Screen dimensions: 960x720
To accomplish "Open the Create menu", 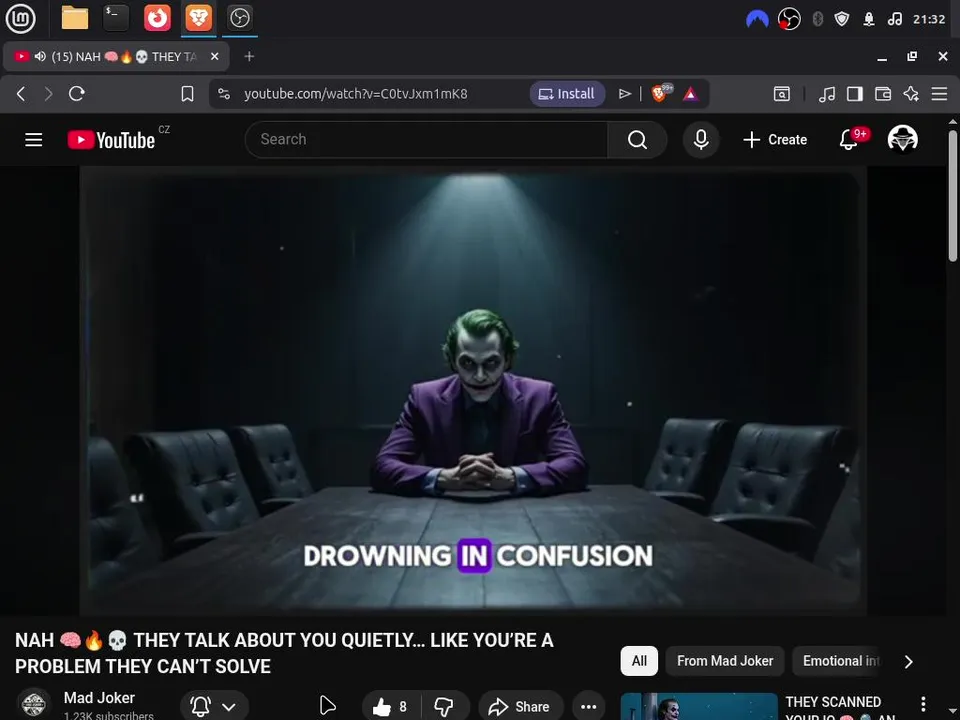I will tap(775, 140).
